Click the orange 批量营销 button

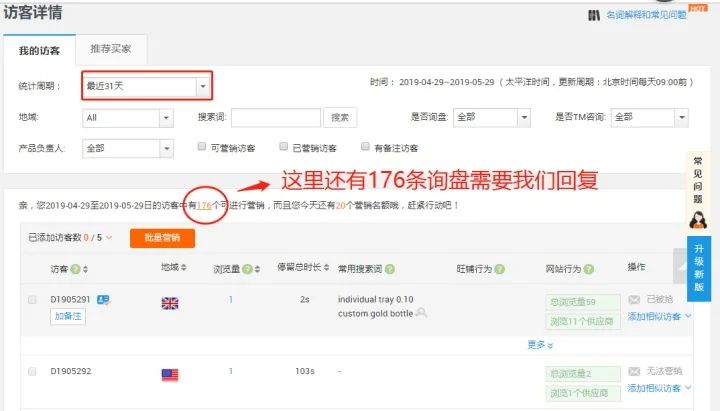pos(162,238)
